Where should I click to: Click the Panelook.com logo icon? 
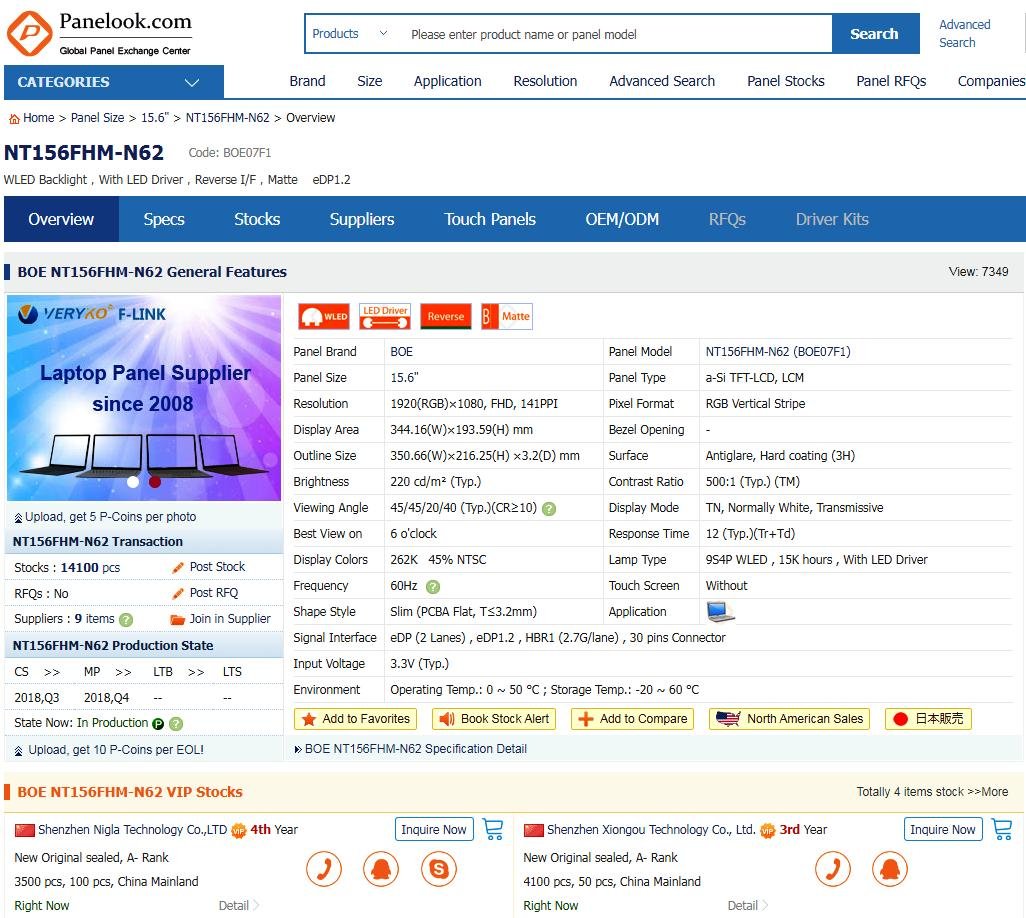29,34
